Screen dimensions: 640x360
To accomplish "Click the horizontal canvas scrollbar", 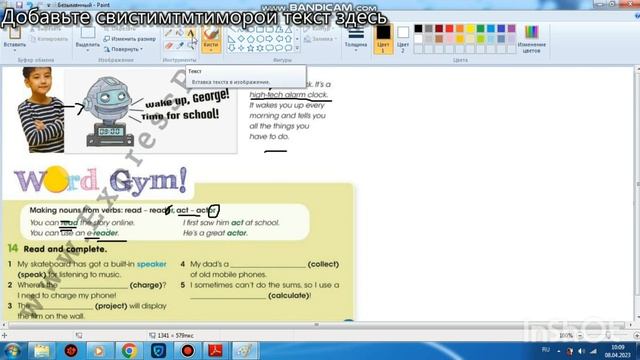I will tap(316, 325).
